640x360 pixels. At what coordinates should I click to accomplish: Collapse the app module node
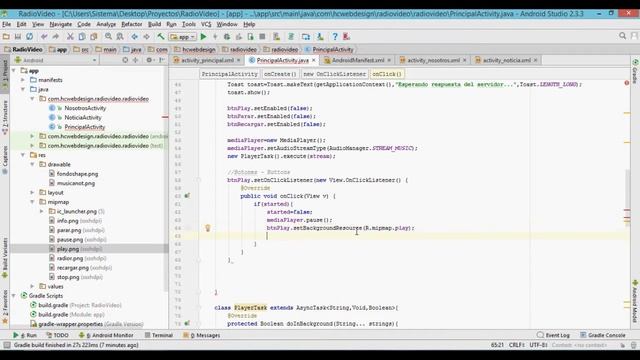[x=14, y=71]
